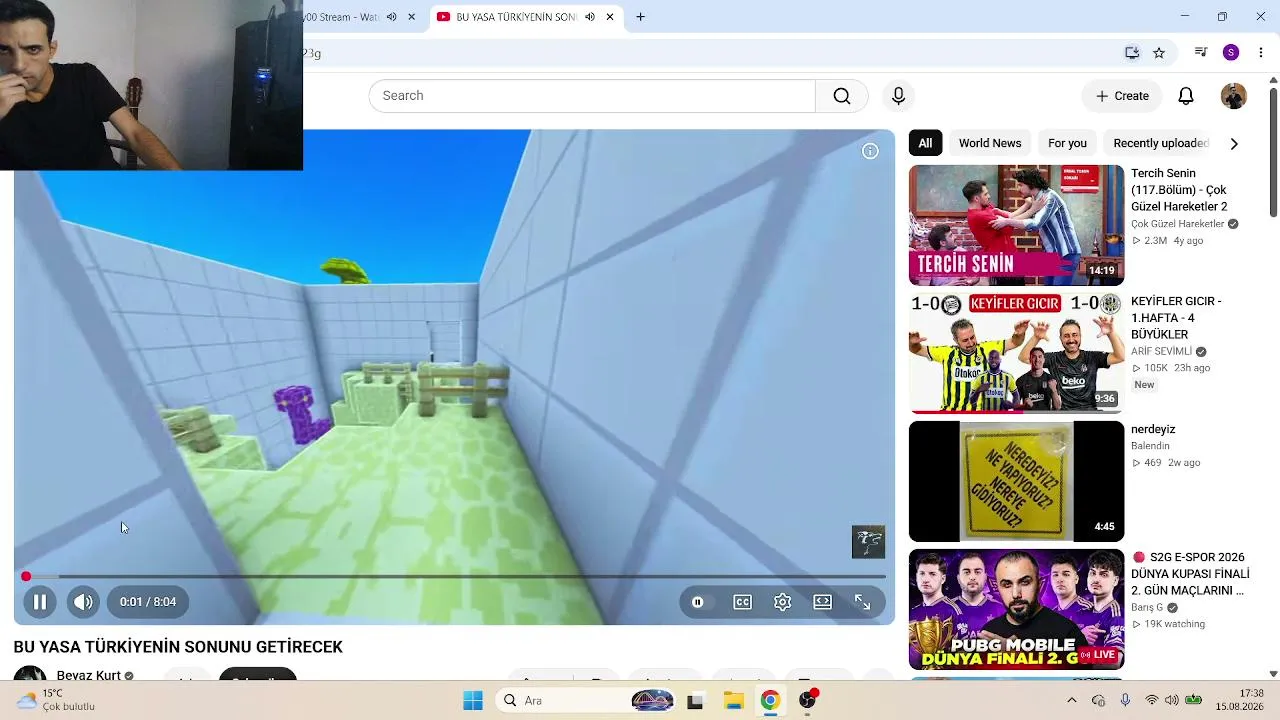Open the ARİF SEVİMLİ channel

pos(1162,352)
